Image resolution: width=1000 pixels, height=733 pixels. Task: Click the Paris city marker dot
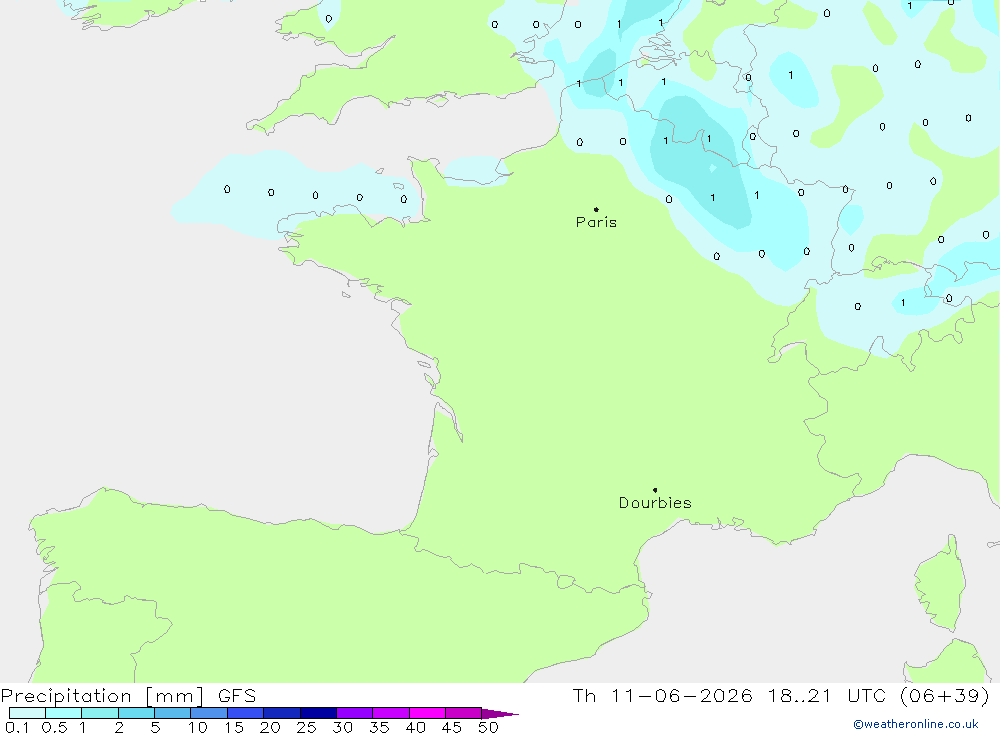tap(596, 209)
